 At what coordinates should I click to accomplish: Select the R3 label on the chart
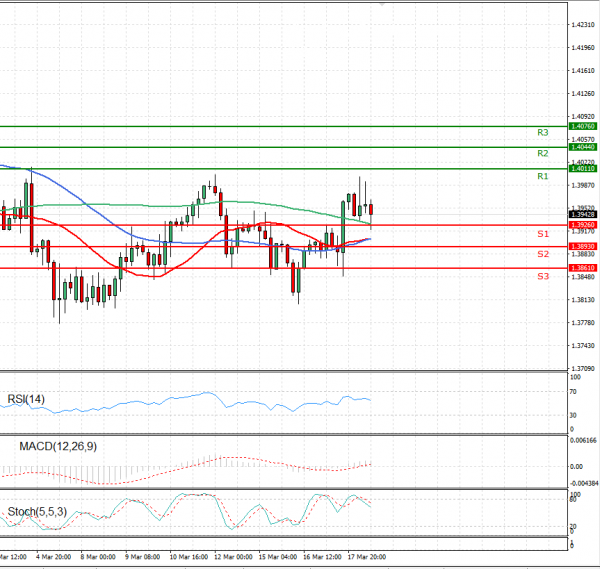pyautogui.click(x=543, y=133)
